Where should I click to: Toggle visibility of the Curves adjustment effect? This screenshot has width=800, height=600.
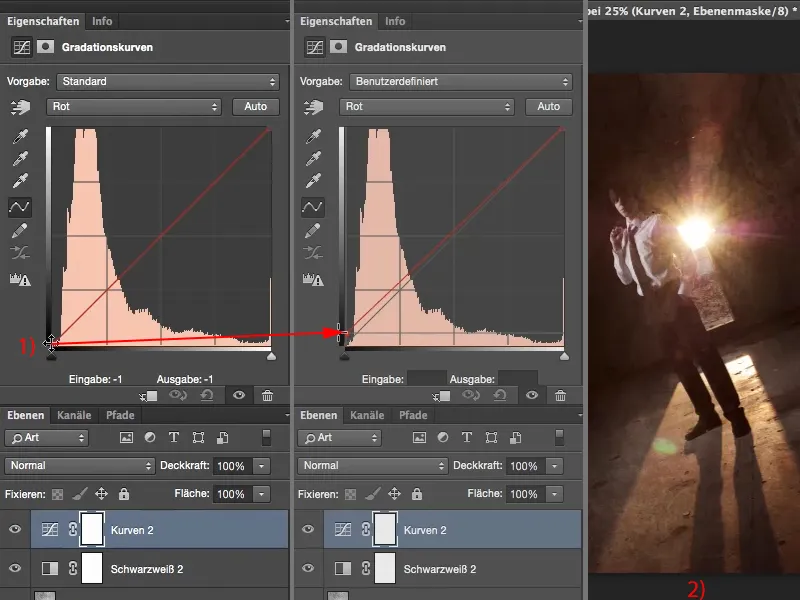coord(237,396)
